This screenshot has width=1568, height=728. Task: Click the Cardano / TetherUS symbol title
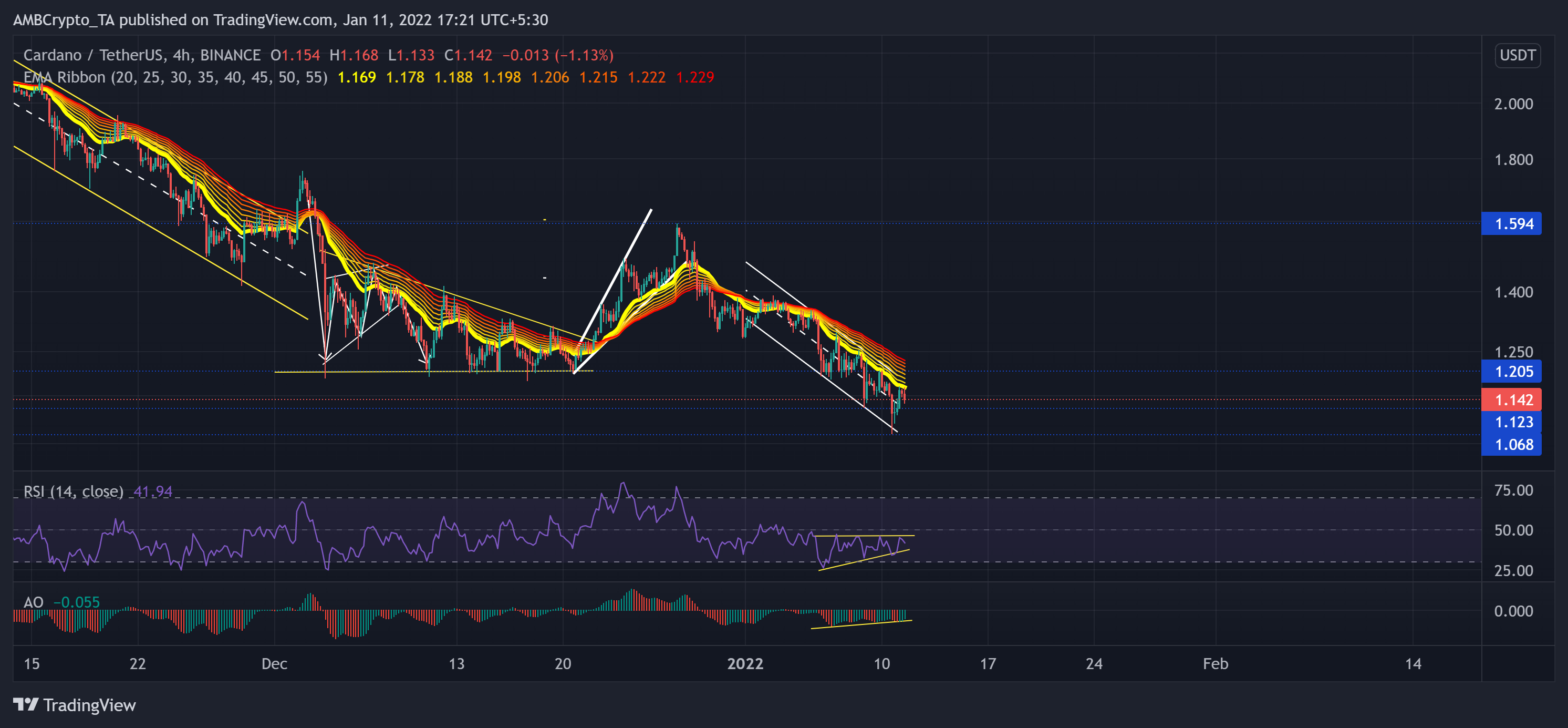tap(142, 55)
